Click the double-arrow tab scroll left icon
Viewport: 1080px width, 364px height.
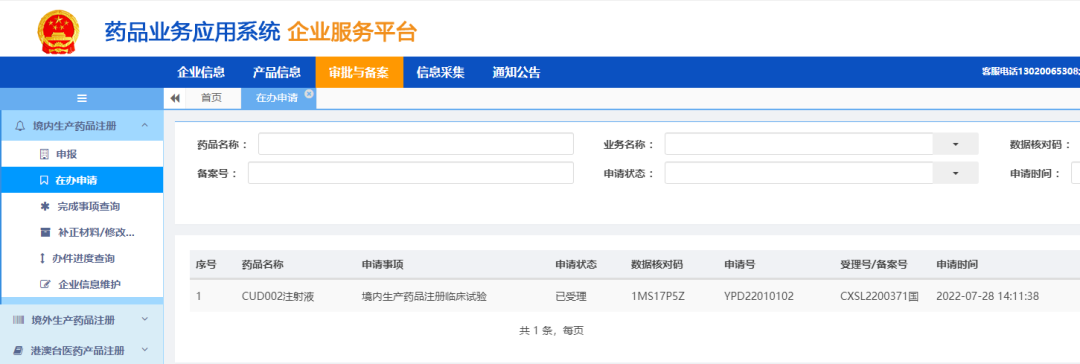[x=175, y=99]
